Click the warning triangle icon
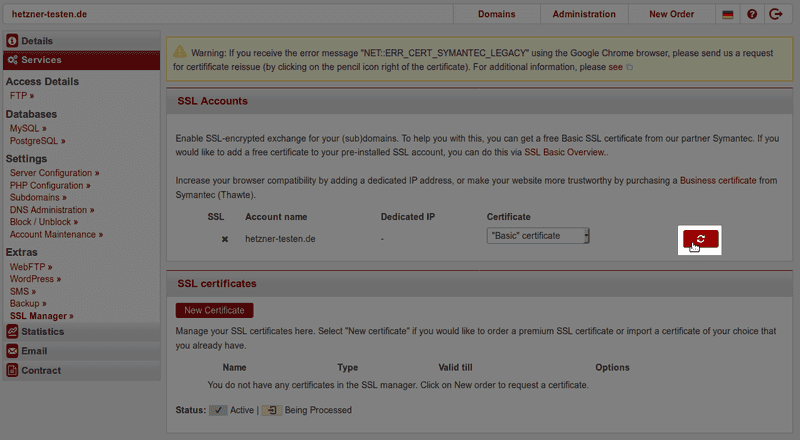Viewport: 800px width, 440px height. [180, 52]
